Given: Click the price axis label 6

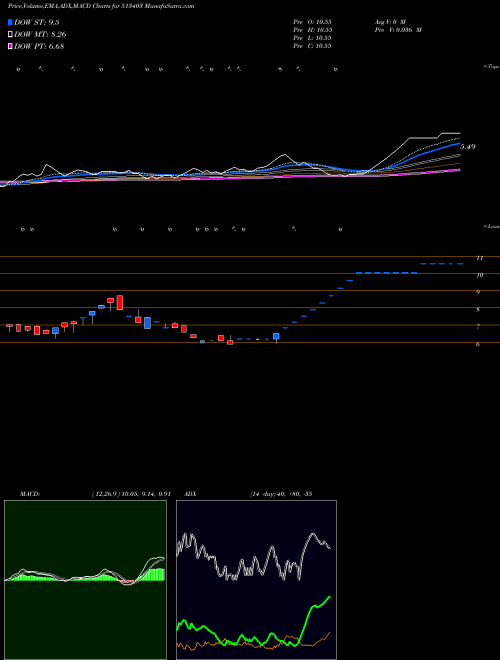Looking at the screenshot, I should 478,344.
